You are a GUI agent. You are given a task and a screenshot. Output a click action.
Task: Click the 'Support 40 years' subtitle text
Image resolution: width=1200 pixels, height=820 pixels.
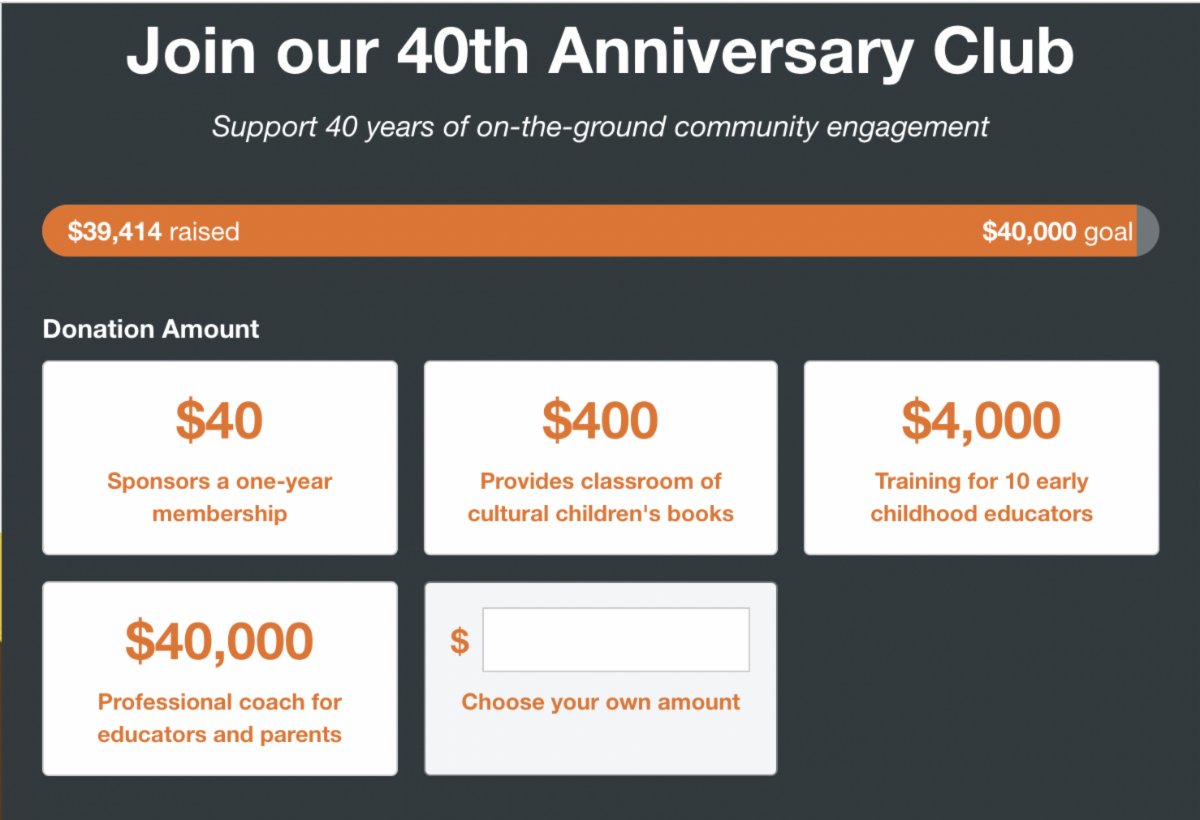click(600, 127)
